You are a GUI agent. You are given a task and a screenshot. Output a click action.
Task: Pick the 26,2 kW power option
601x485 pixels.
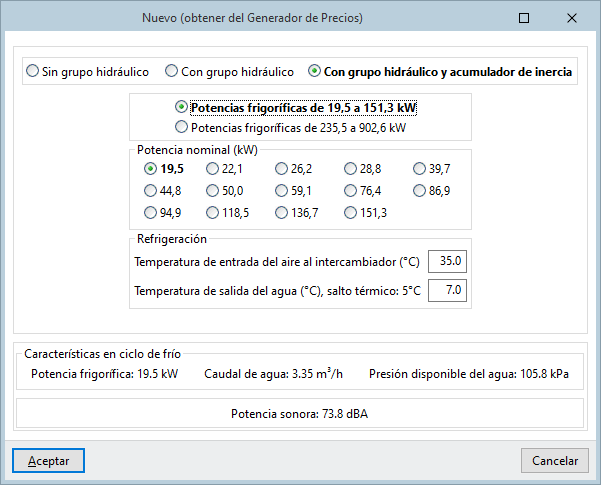click(x=282, y=168)
